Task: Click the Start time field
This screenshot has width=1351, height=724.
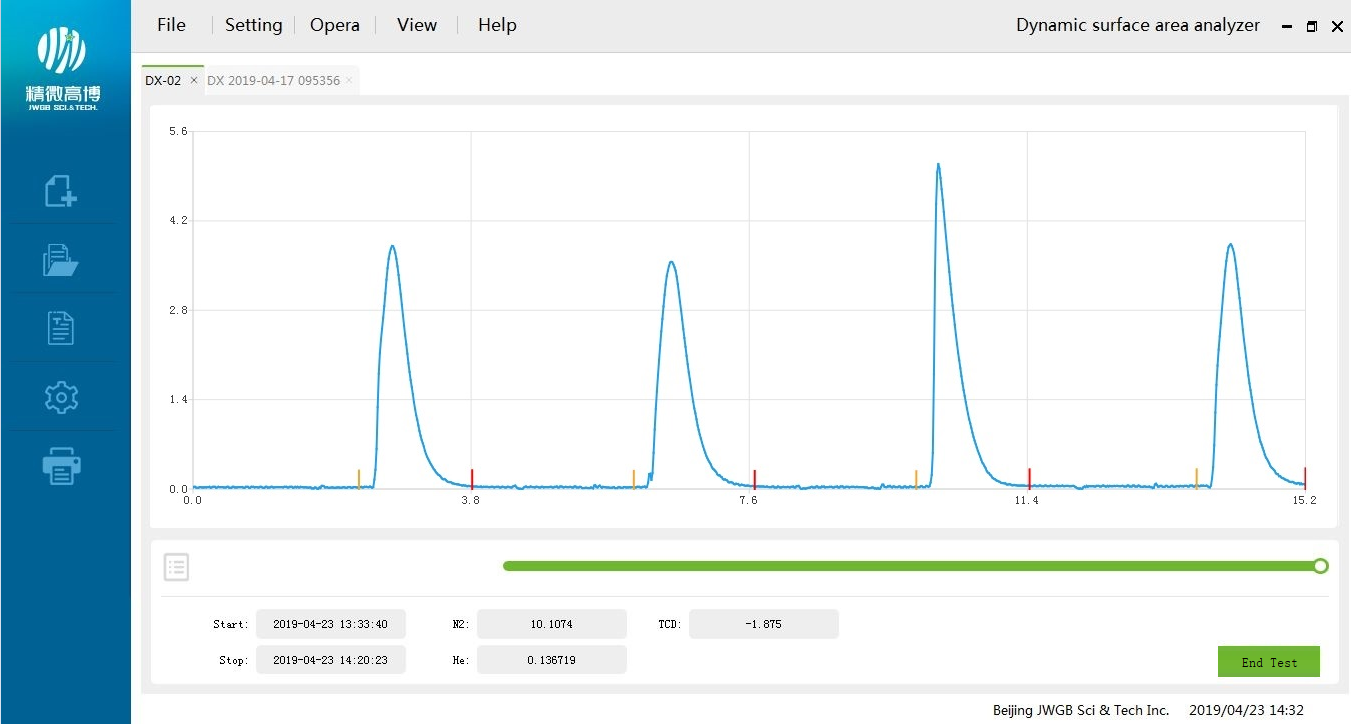Action: click(x=331, y=624)
